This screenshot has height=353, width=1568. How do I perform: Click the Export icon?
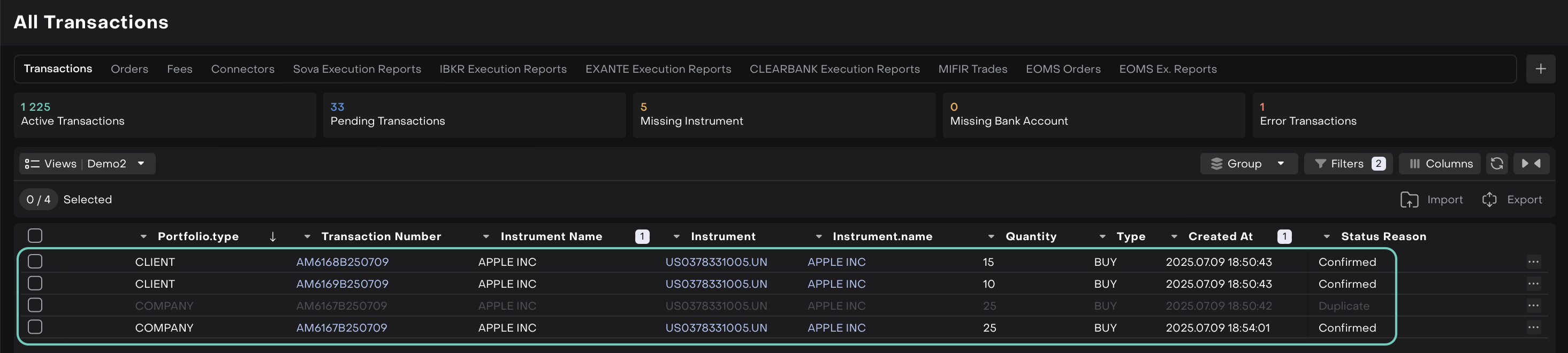point(1489,199)
